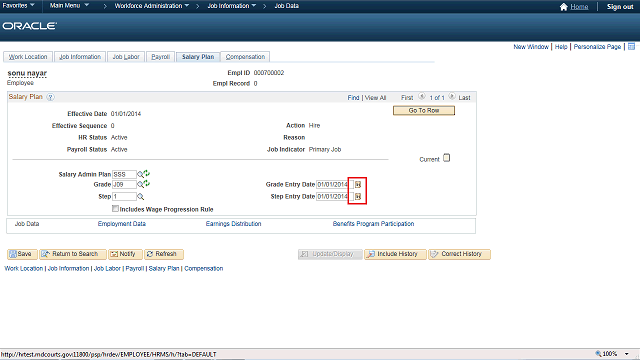The width and height of the screenshot is (640, 360).
Task: Click the Salary Plan help question icon
Action: click(50, 97)
